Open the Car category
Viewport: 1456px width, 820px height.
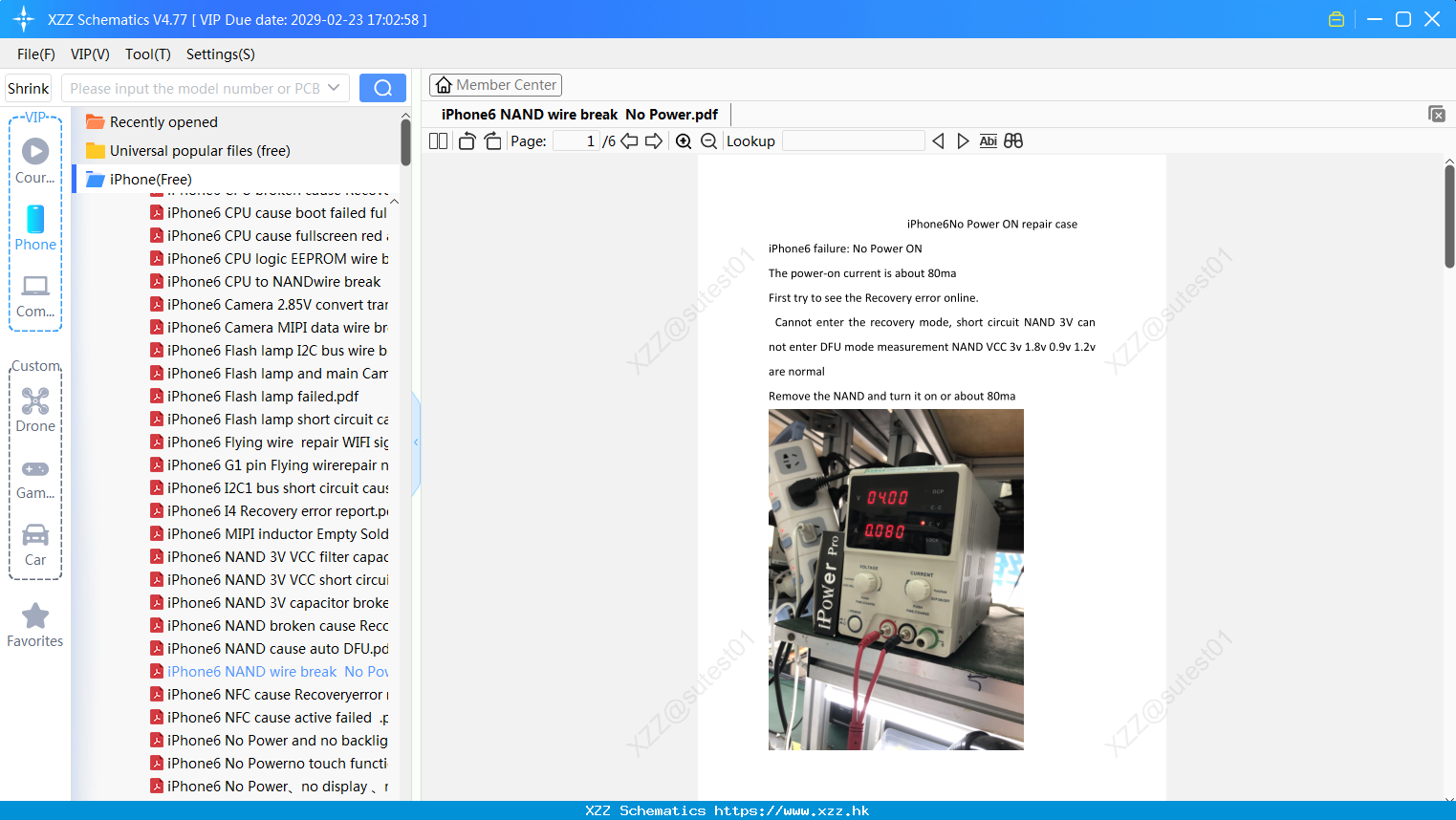[35, 545]
